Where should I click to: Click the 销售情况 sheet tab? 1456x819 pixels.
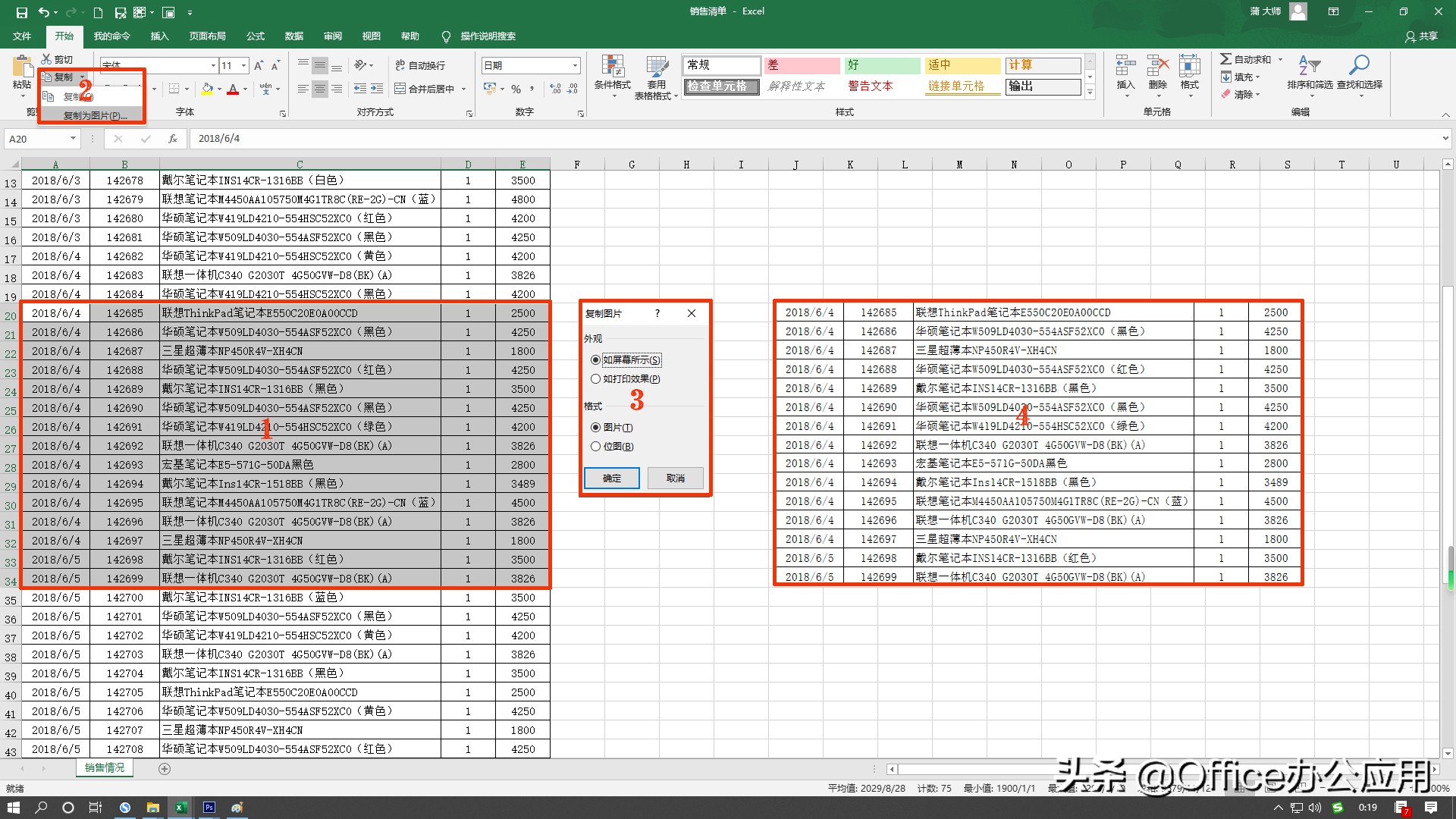click(105, 768)
